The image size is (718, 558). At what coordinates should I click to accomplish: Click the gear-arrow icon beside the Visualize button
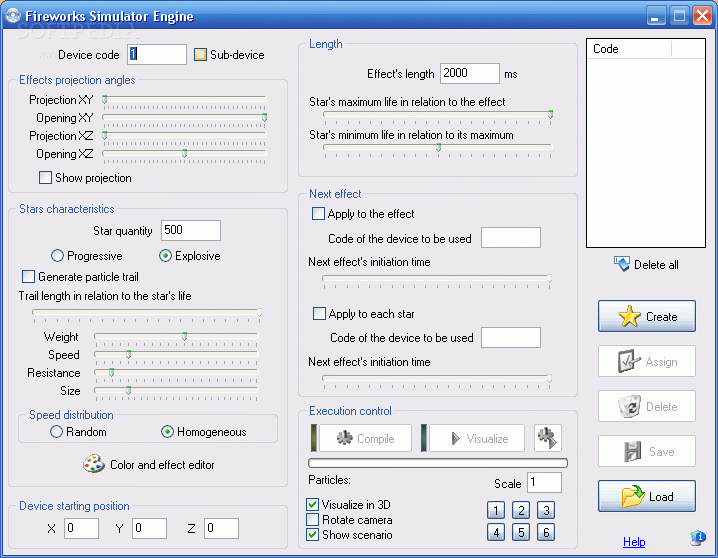pyautogui.click(x=548, y=438)
